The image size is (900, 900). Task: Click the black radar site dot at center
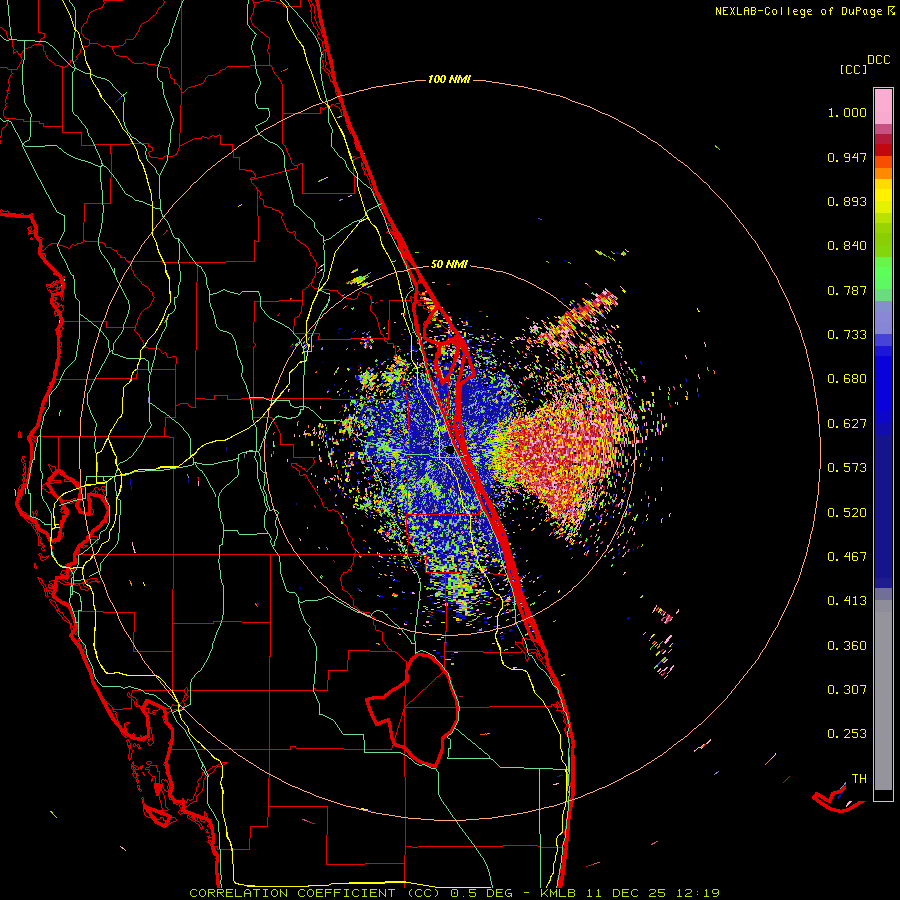pos(450,451)
